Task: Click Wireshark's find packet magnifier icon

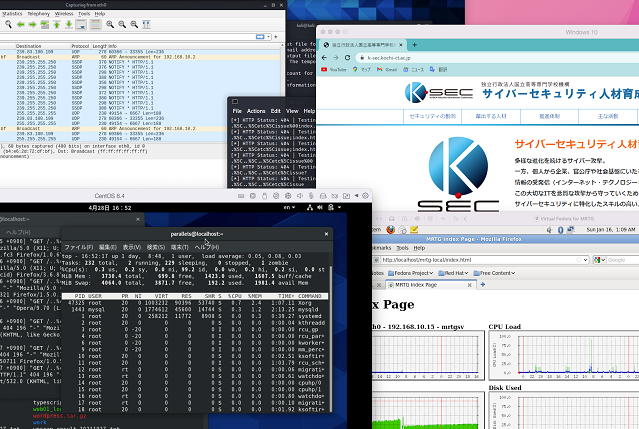Action: (8, 24)
